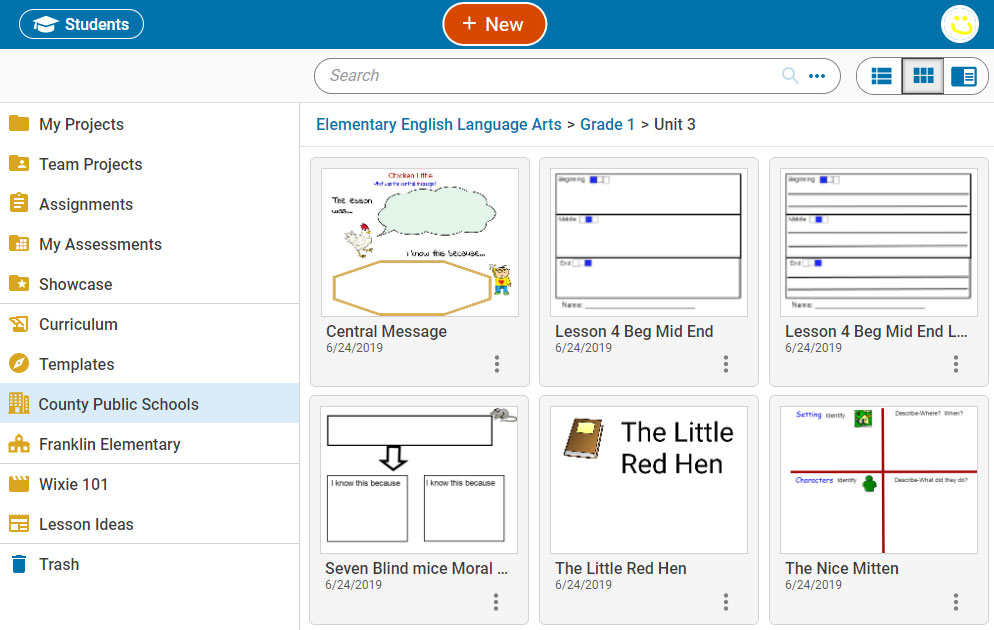Open search options three-dot menu
994x630 pixels.
point(817,76)
